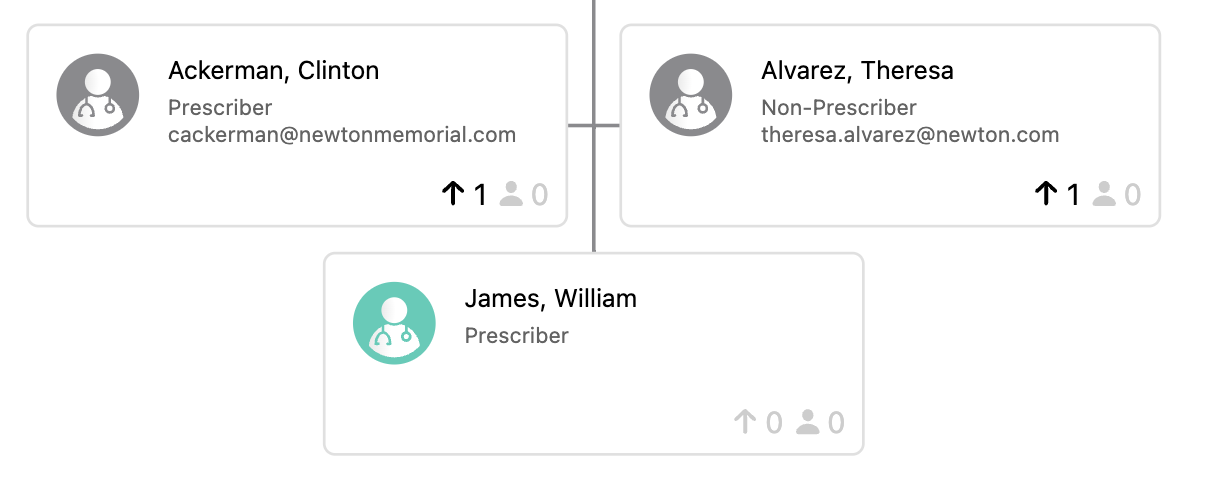Click the upward count number on Ackerman card
Image resolution: width=1230 pixels, height=488 pixels.
click(480, 194)
